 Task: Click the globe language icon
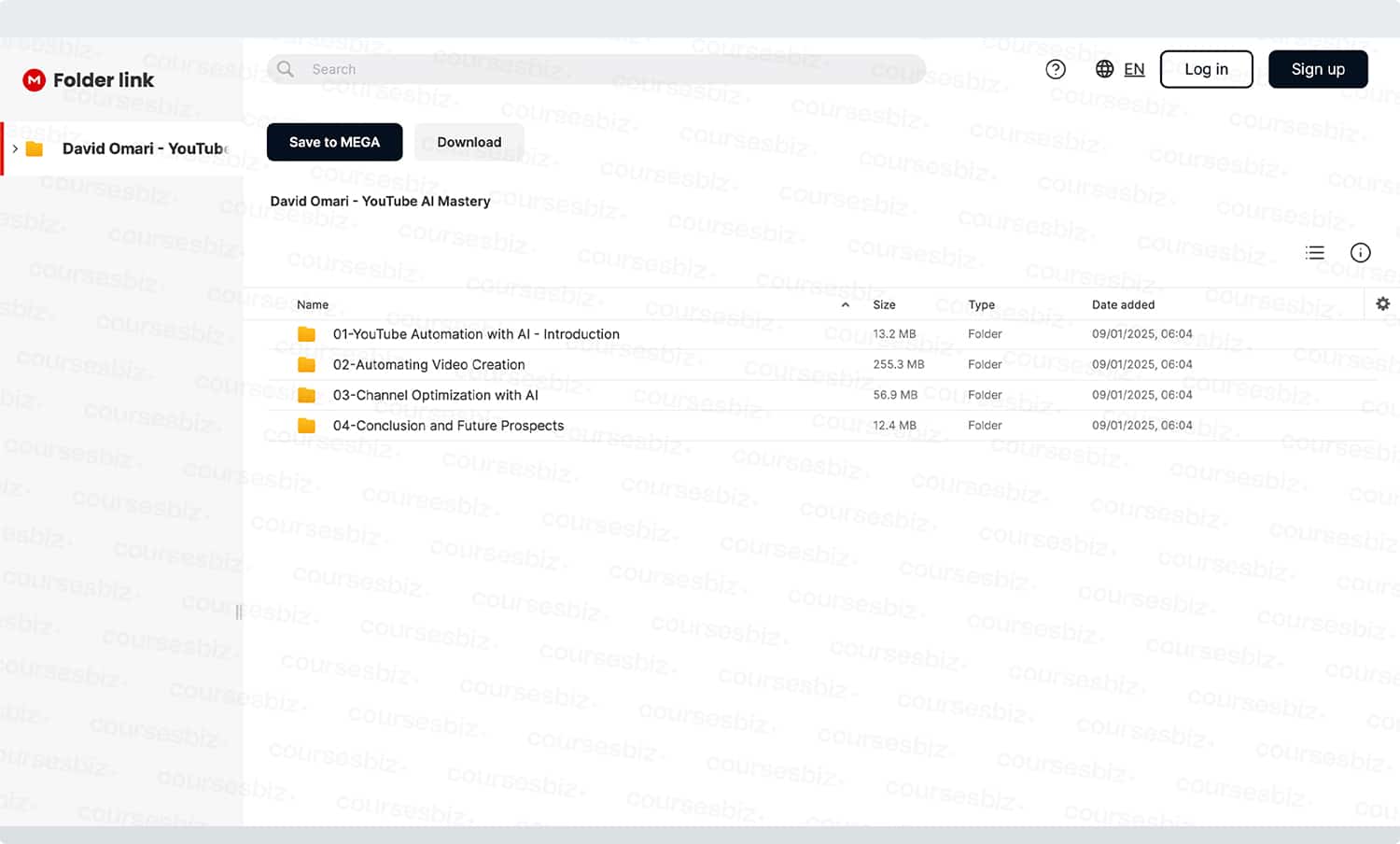(1104, 69)
